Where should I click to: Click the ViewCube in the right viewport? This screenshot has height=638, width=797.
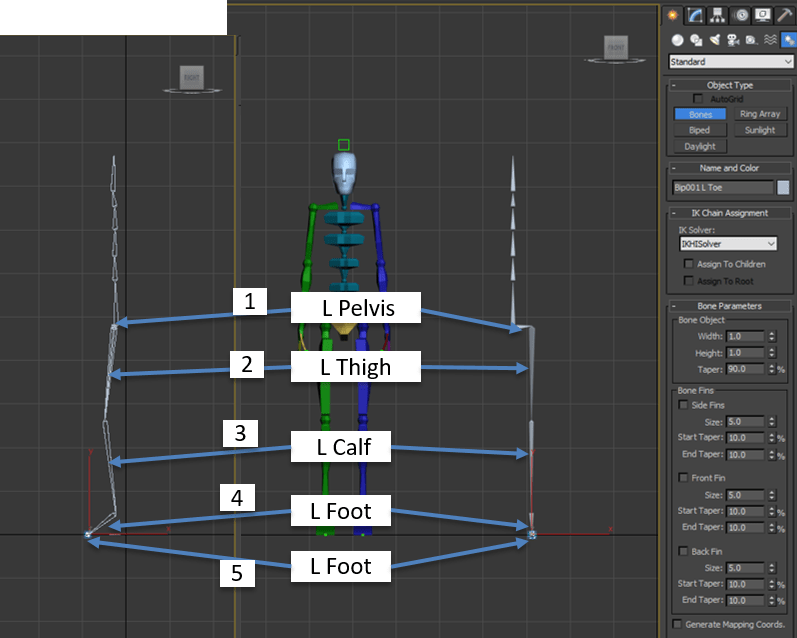[x=614, y=47]
